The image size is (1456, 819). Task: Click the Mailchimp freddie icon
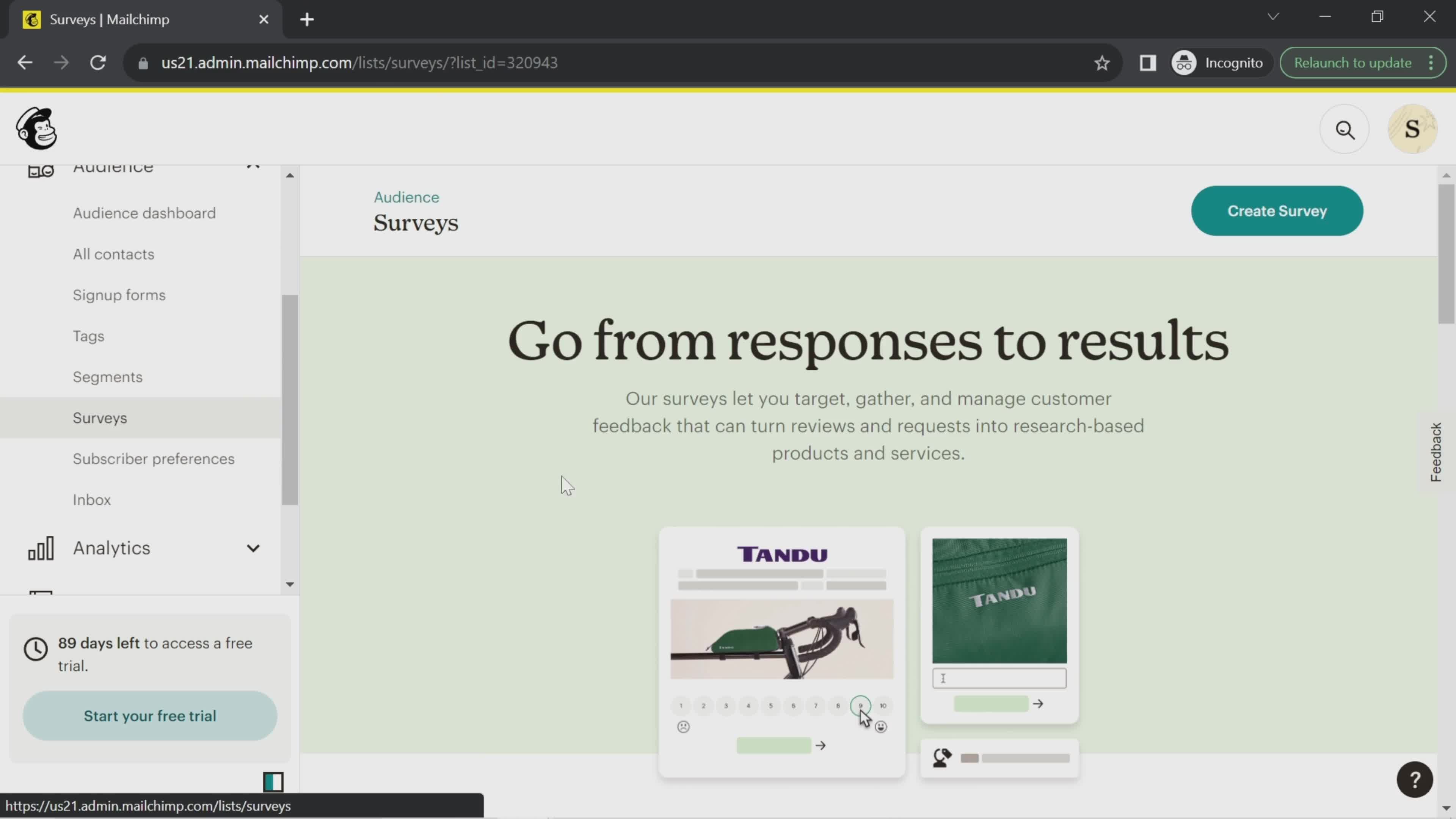pos(36,128)
